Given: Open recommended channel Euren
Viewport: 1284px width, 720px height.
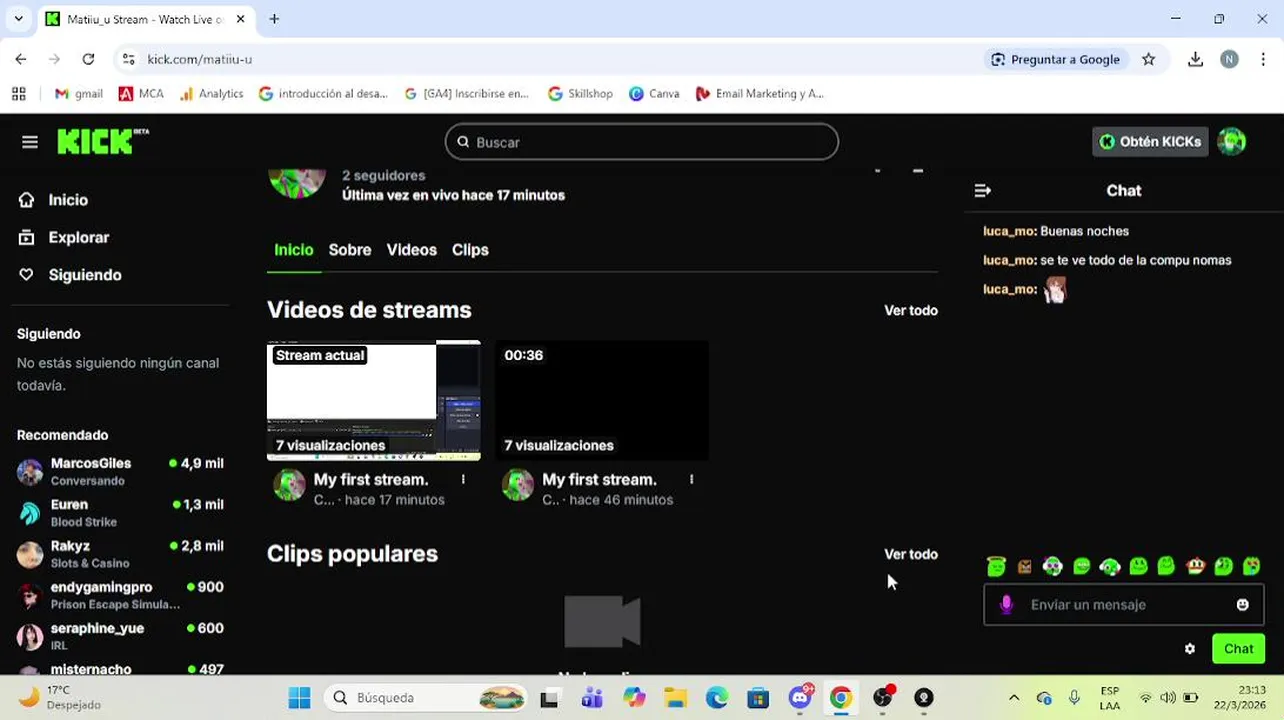Looking at the screenshot, I should tap(120, 513).
